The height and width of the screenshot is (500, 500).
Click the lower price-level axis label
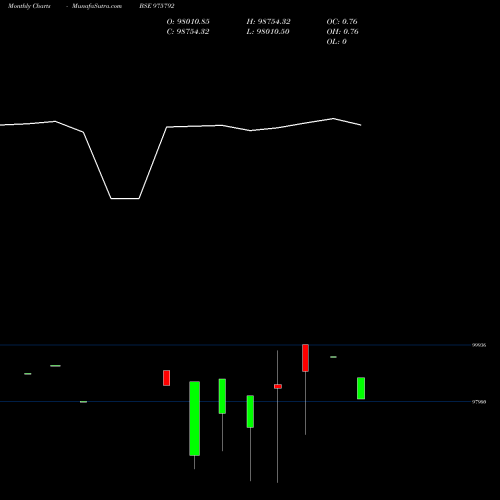[x=479, y=402]
